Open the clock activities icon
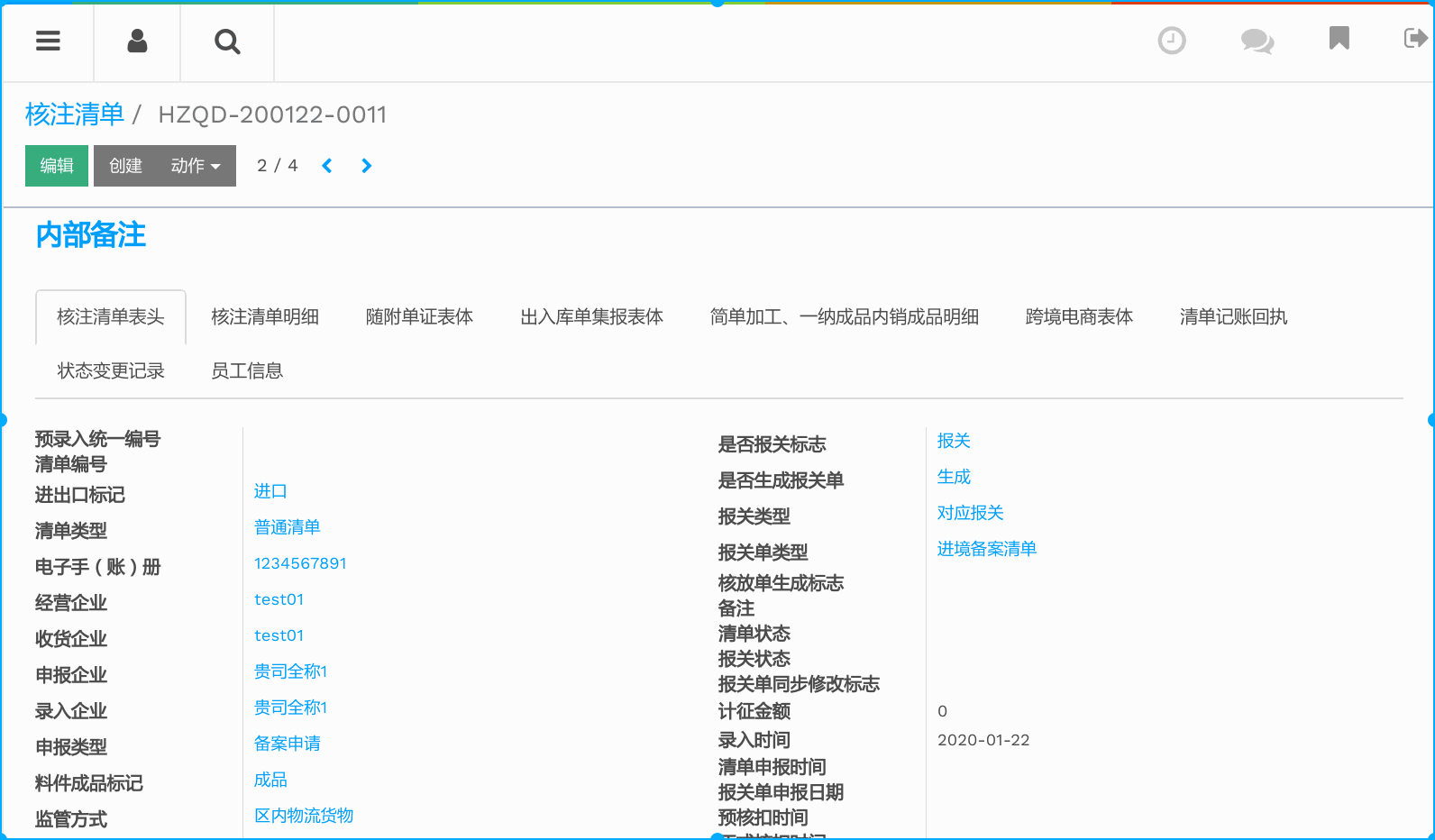Screen dimensions: 1435x840 coord(1171,41)
